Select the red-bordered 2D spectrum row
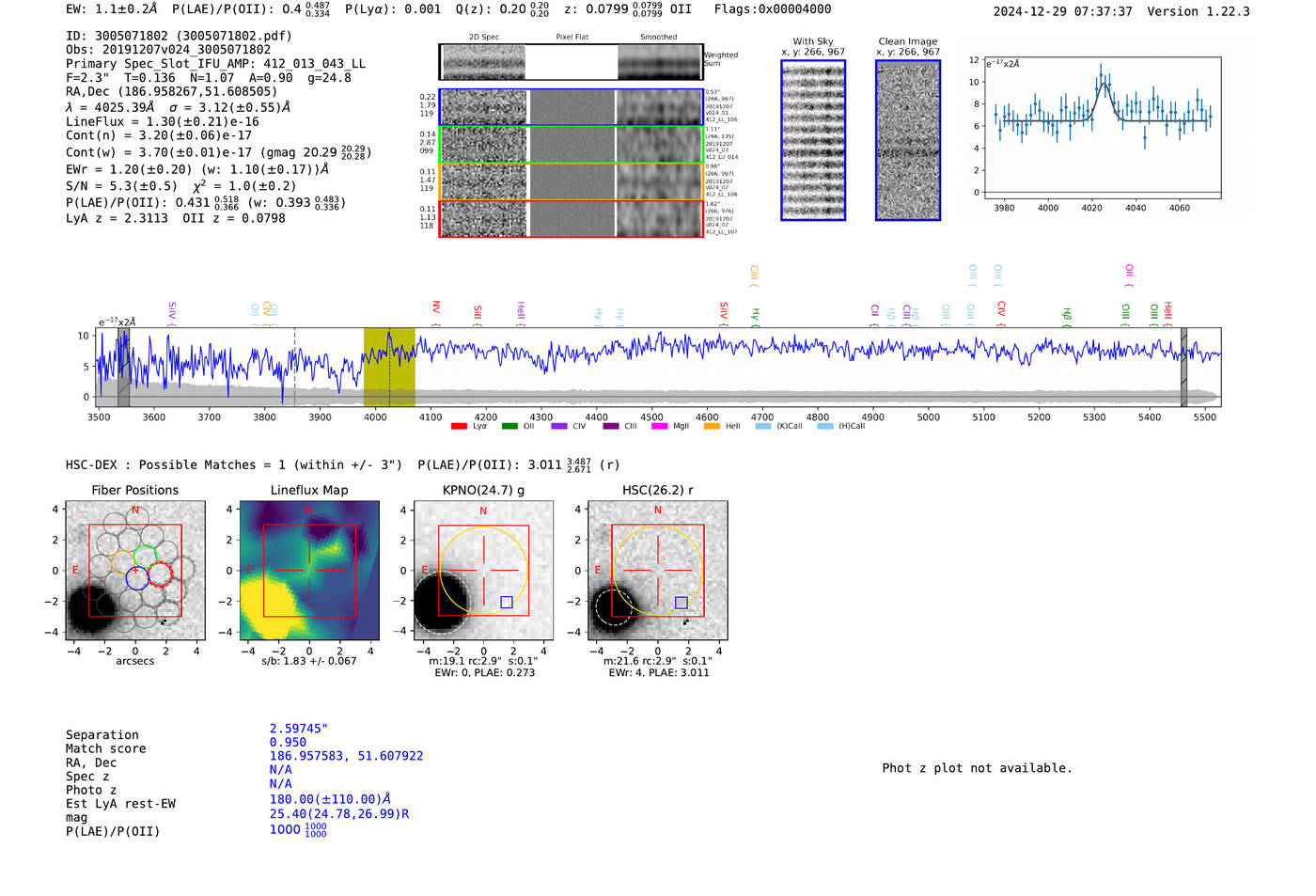This screenshot has height=896, width=1316. 572,218
